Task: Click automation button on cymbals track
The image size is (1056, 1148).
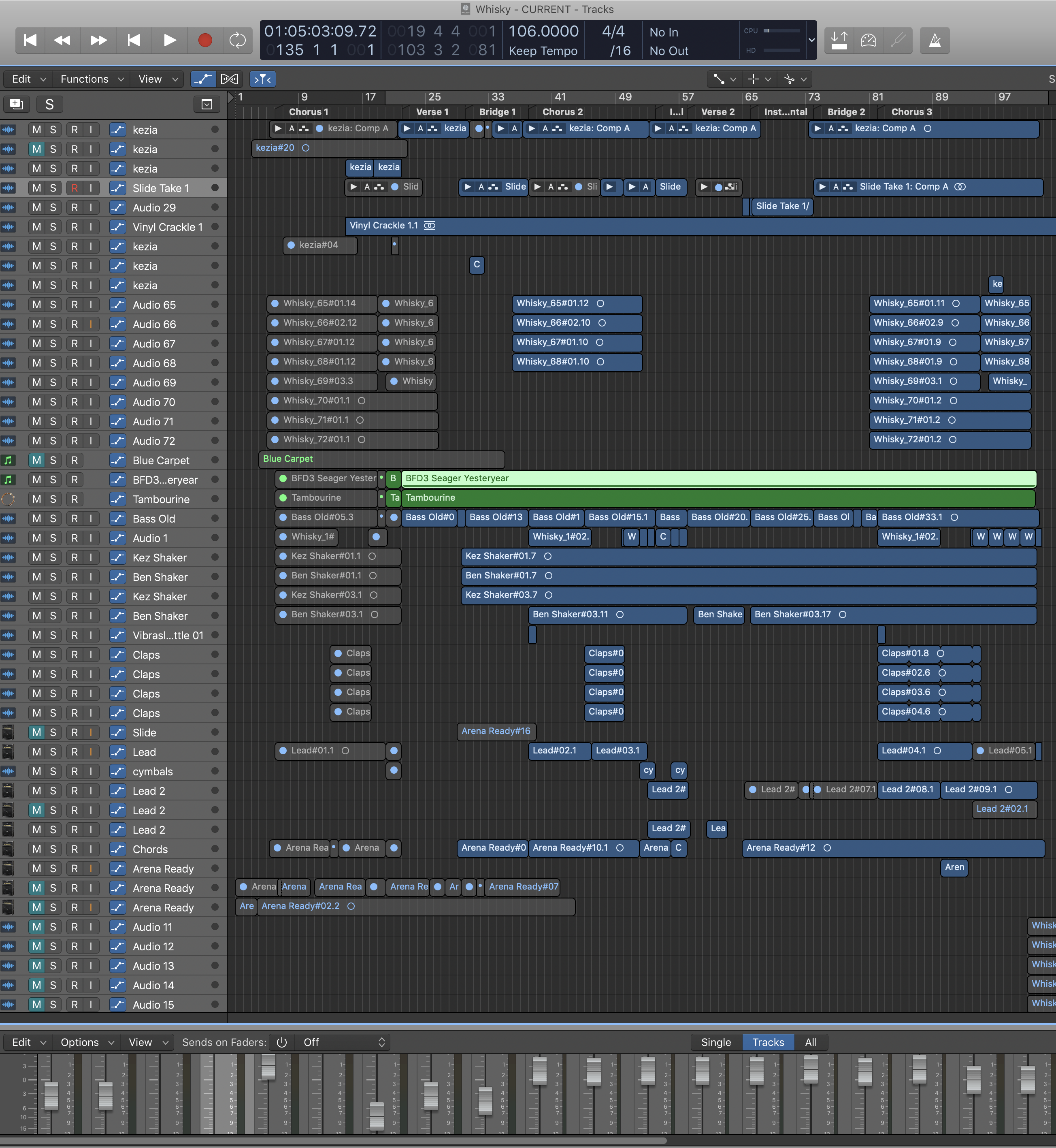Action: coord(118,771)
